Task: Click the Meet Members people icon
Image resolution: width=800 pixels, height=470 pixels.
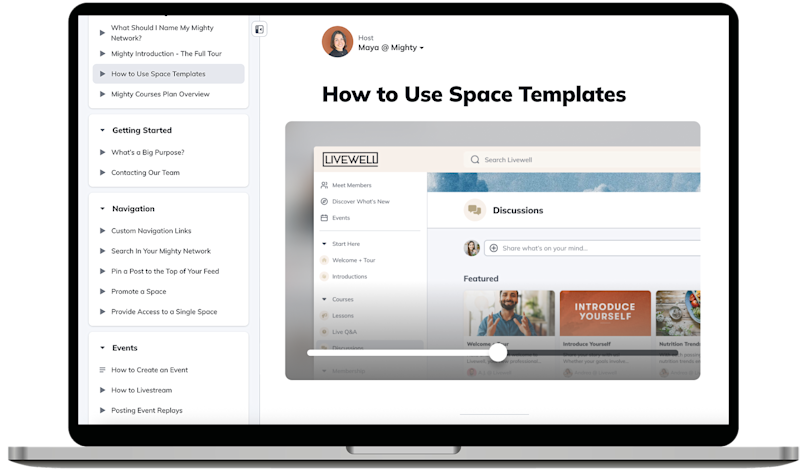Action: tap(324, 186)
